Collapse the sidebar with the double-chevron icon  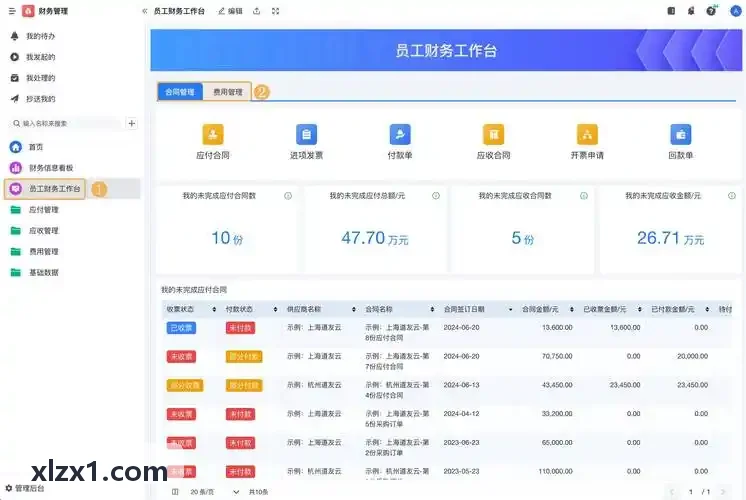[145, 11]
